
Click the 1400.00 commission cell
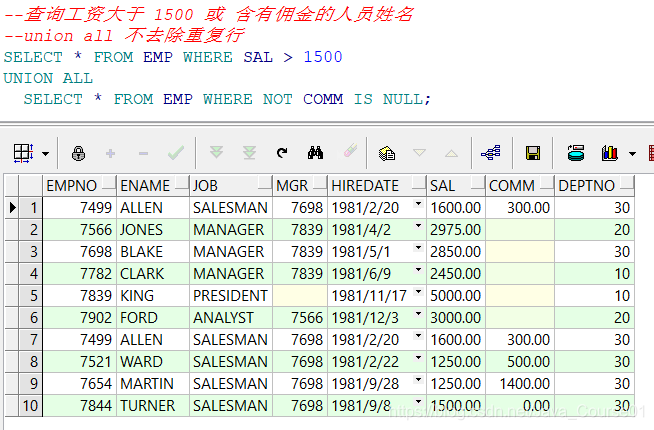click(520, 384)
